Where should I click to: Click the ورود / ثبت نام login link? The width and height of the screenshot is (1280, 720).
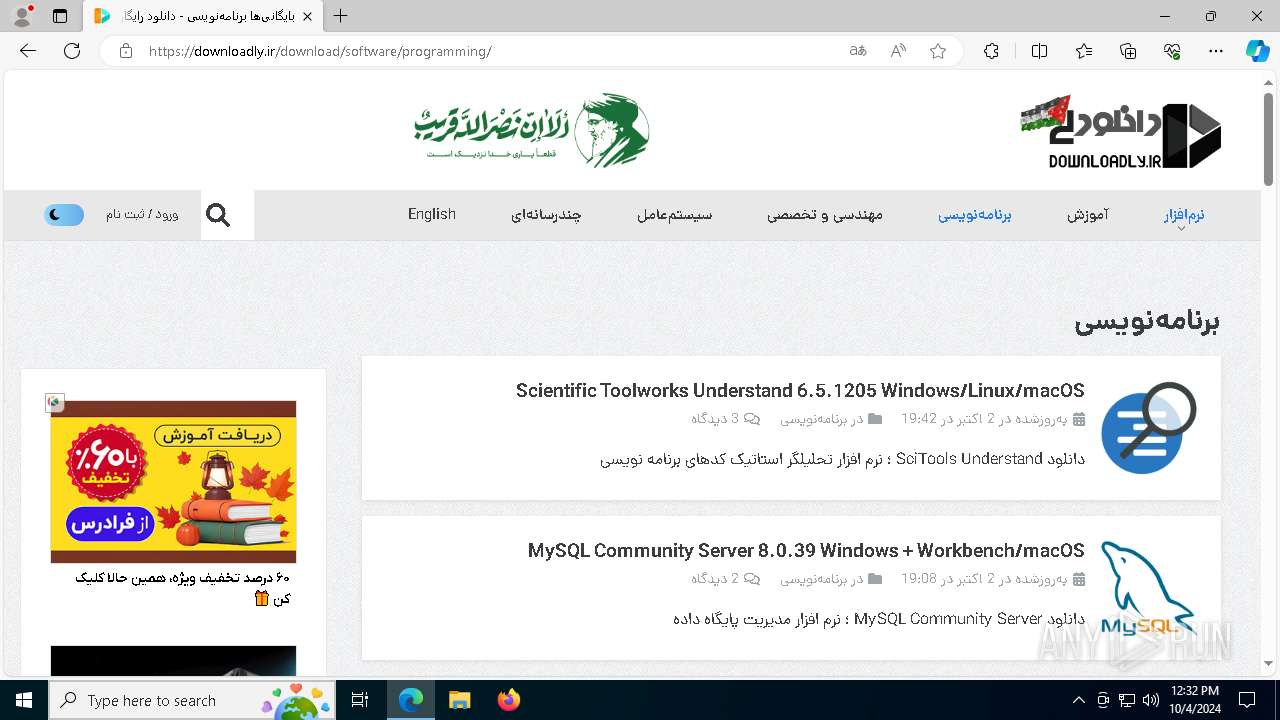tap(142, 214)
